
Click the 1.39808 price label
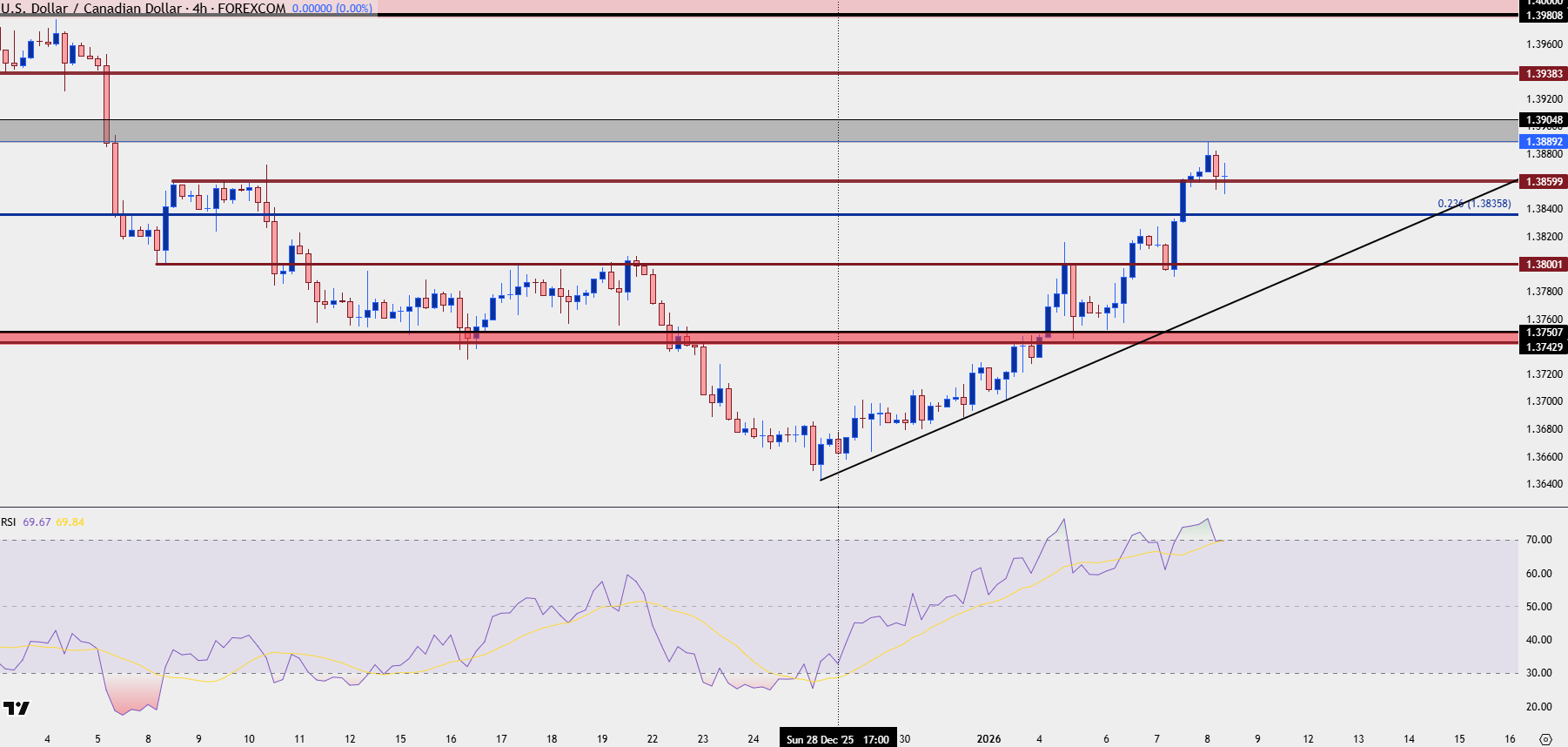(1544, 16)
